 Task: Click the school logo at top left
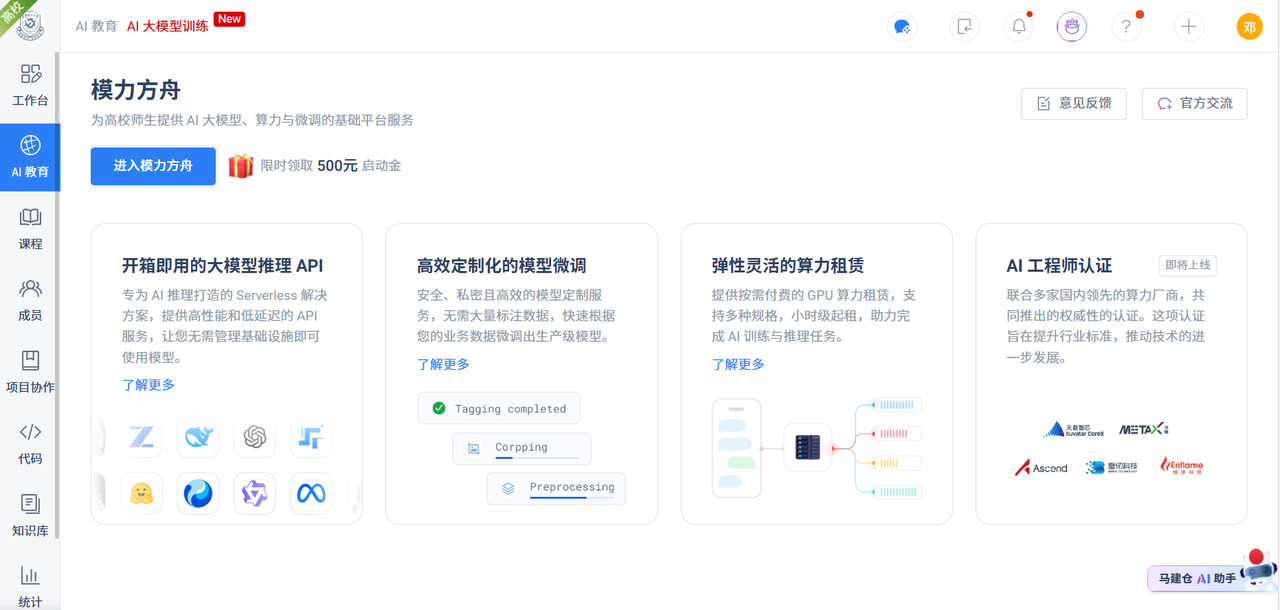tap(30, 26)
